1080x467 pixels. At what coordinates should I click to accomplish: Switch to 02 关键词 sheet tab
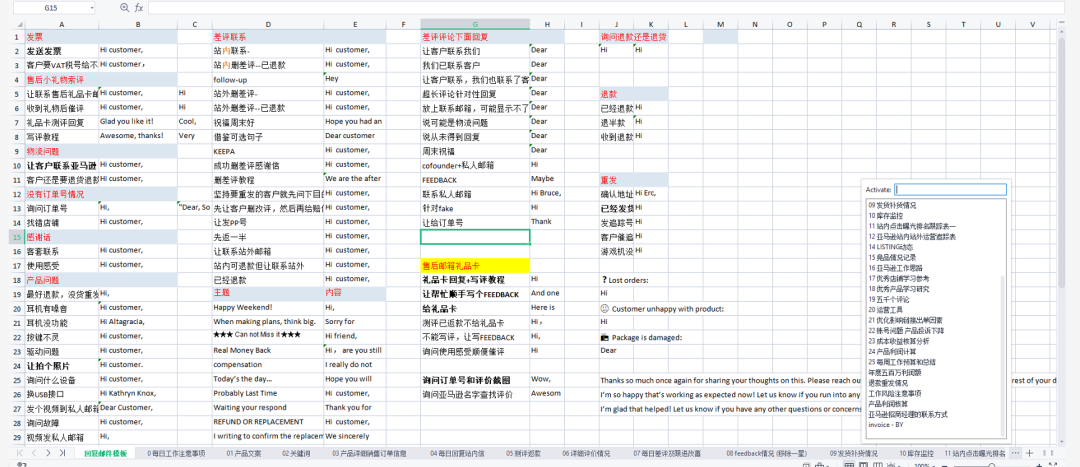pyautogui.click(x=296, y=453)
